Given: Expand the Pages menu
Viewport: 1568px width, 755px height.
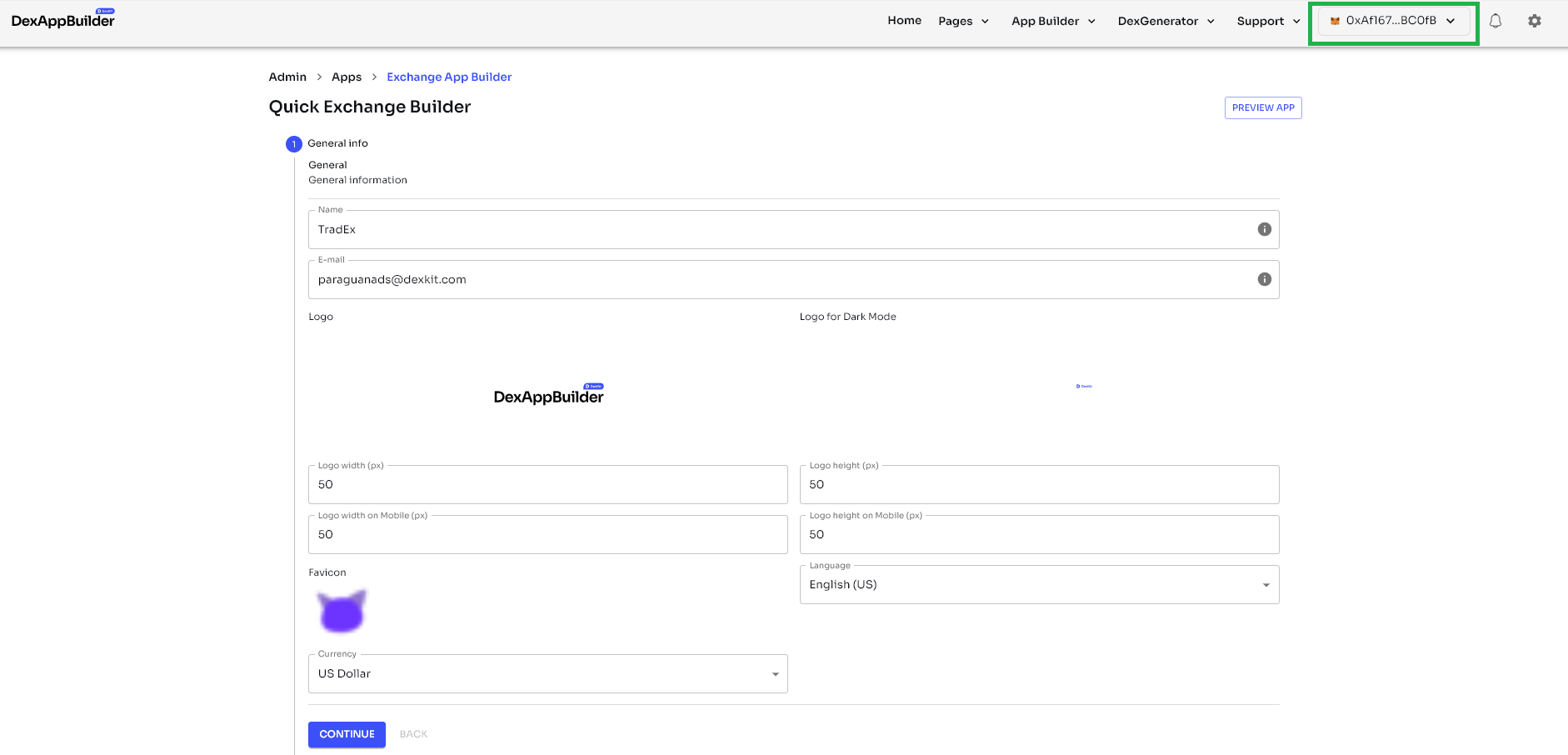Looking at the screenshot, I should coord(963,21).
